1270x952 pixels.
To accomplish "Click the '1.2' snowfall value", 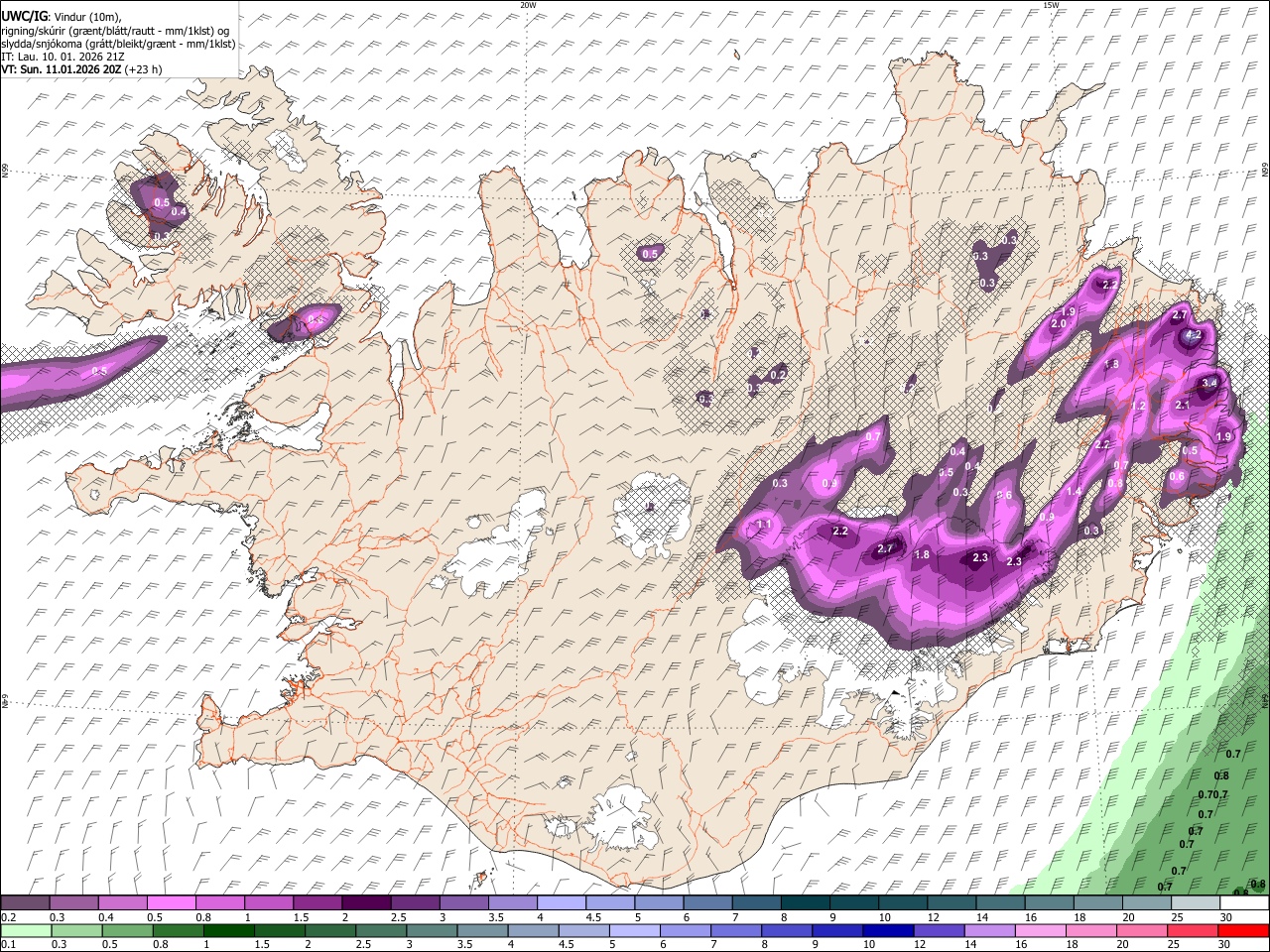I will click(x=1139, y=407).
